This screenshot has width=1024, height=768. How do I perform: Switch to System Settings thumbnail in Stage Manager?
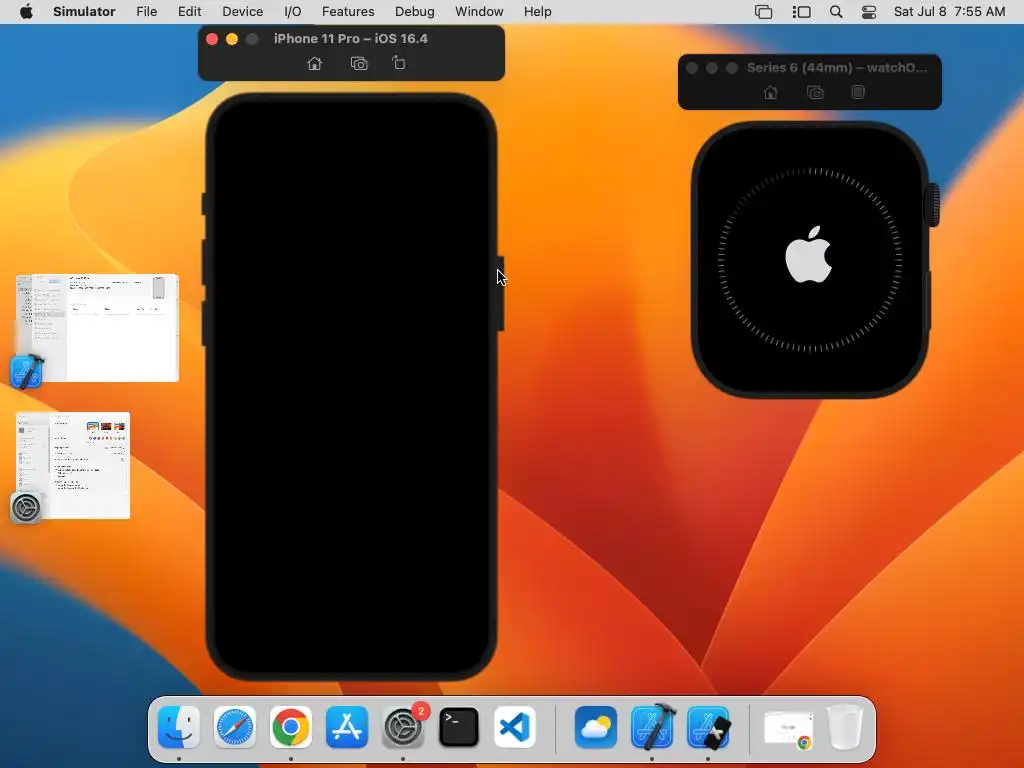point(73,466)
